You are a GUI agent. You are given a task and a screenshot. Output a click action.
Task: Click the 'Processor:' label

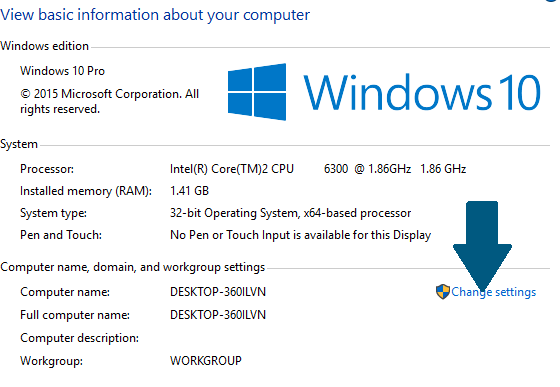(x=47, y=169)
